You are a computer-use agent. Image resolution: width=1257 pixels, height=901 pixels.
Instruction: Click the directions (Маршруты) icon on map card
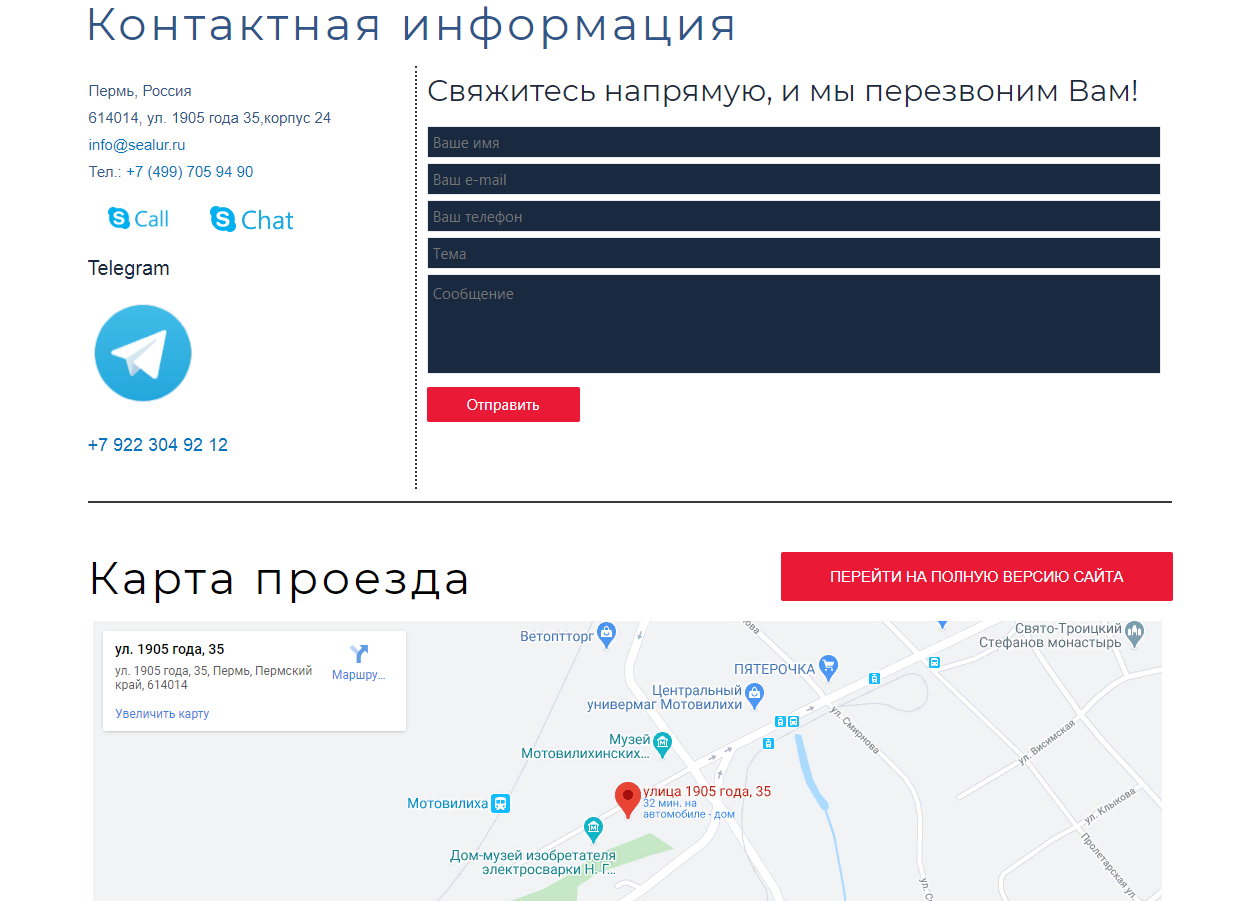pos(359,654)
